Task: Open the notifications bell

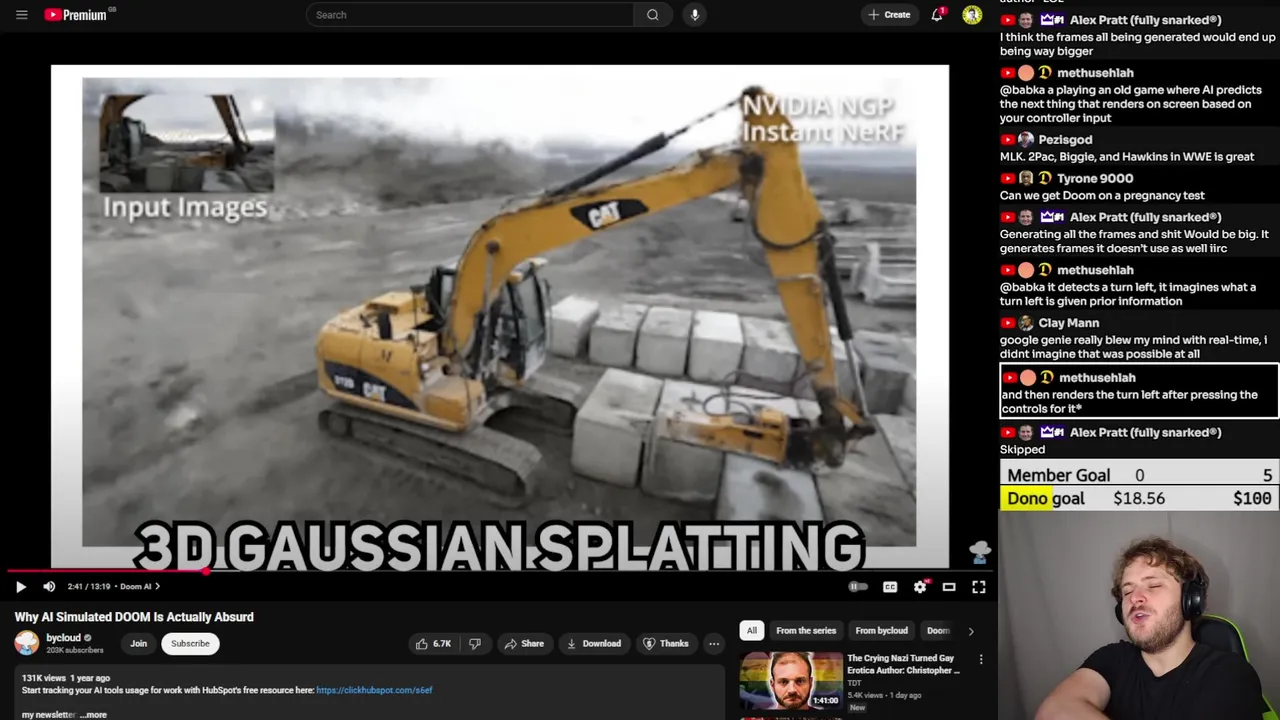Action: click(x=937, y=15)
